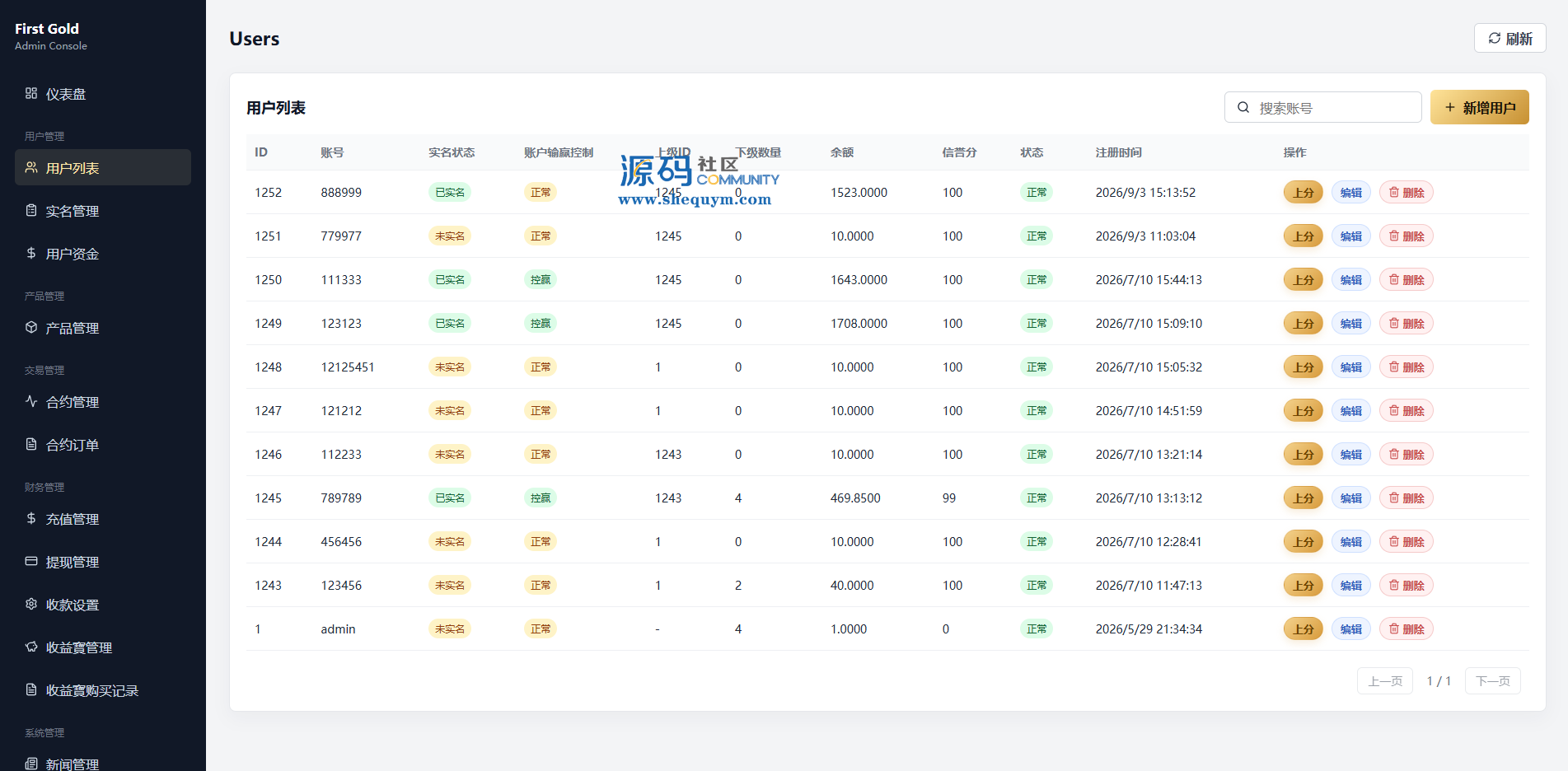Image resolution: width=1568 pixels, height=771 pixels.
Task: Select the 产品管理 box icon
Action: pos(31,327)
